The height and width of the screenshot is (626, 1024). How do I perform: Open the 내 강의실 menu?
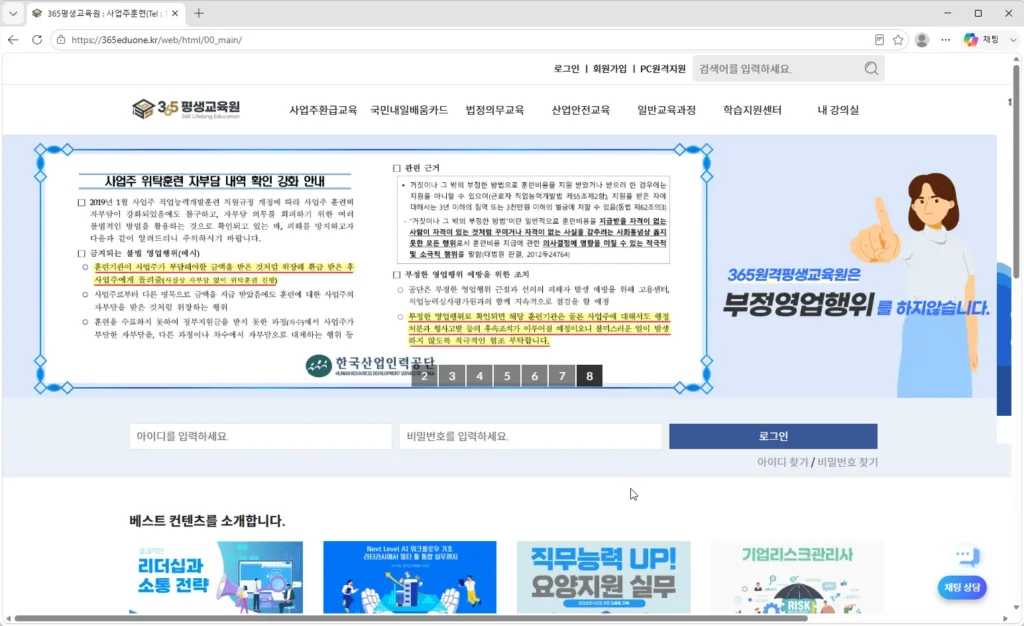point(838,110)
